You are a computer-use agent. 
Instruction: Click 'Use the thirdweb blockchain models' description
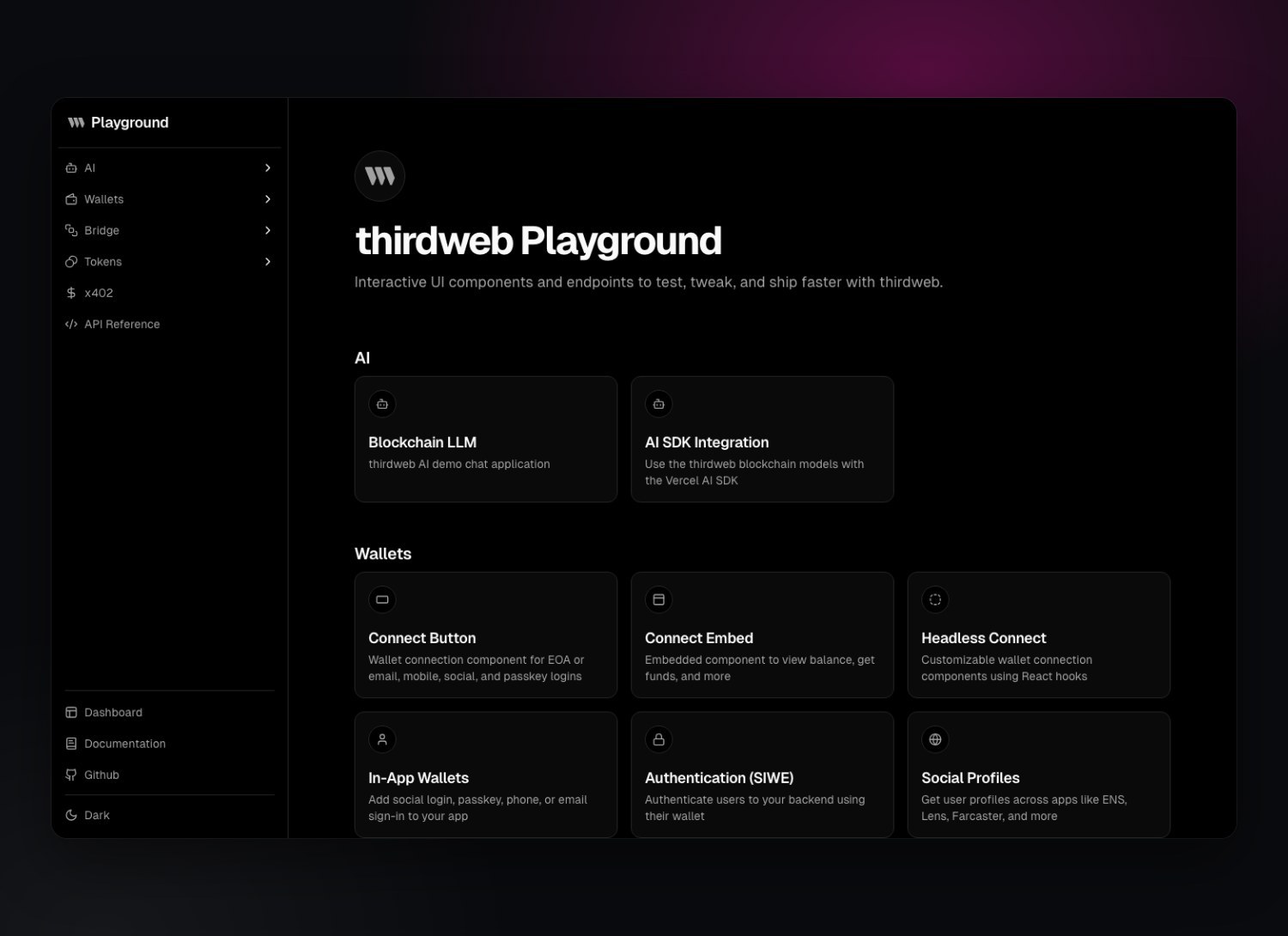click(755, 472)
